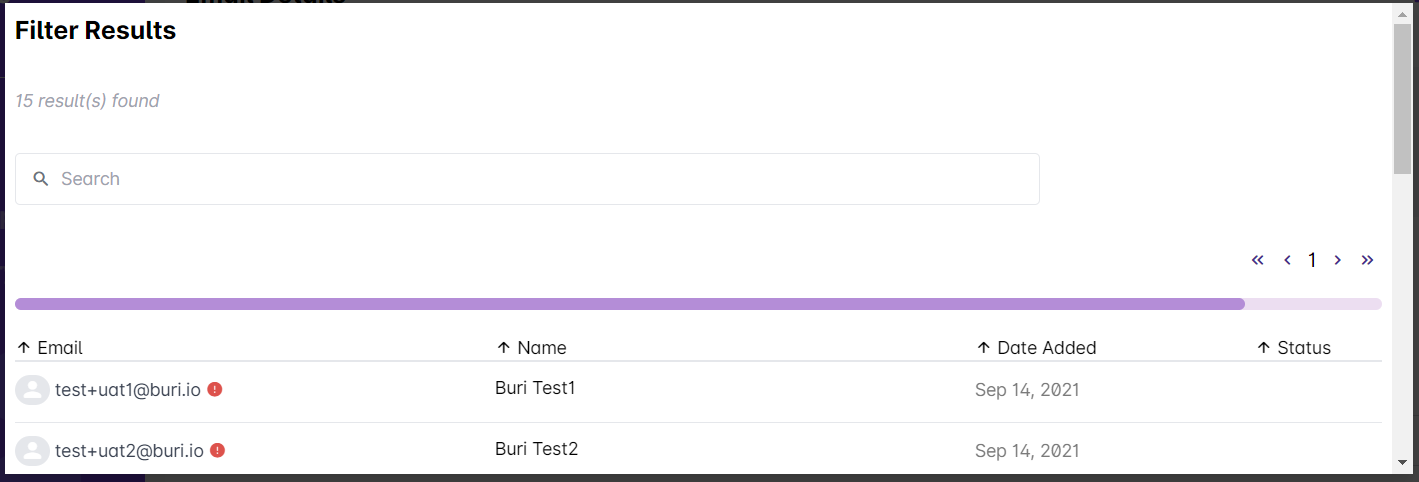Click the red warning icon for test+uat2@buri.io
Viewport: 1419px width, 482px height.
click(218, 451)
